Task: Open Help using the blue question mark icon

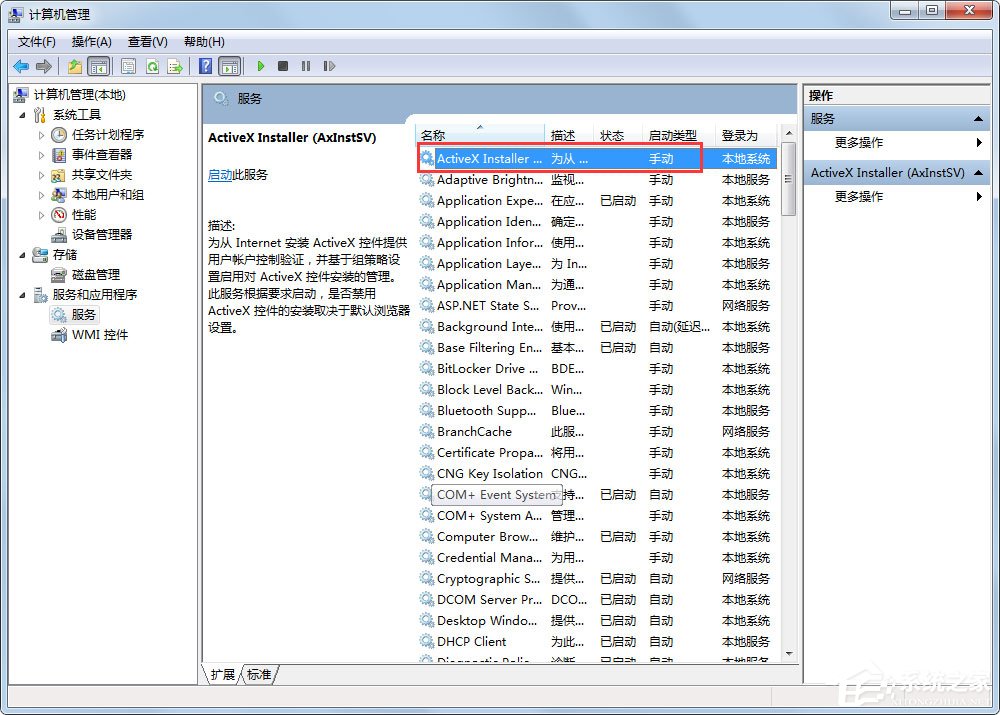Action: (x=206, y=66)
